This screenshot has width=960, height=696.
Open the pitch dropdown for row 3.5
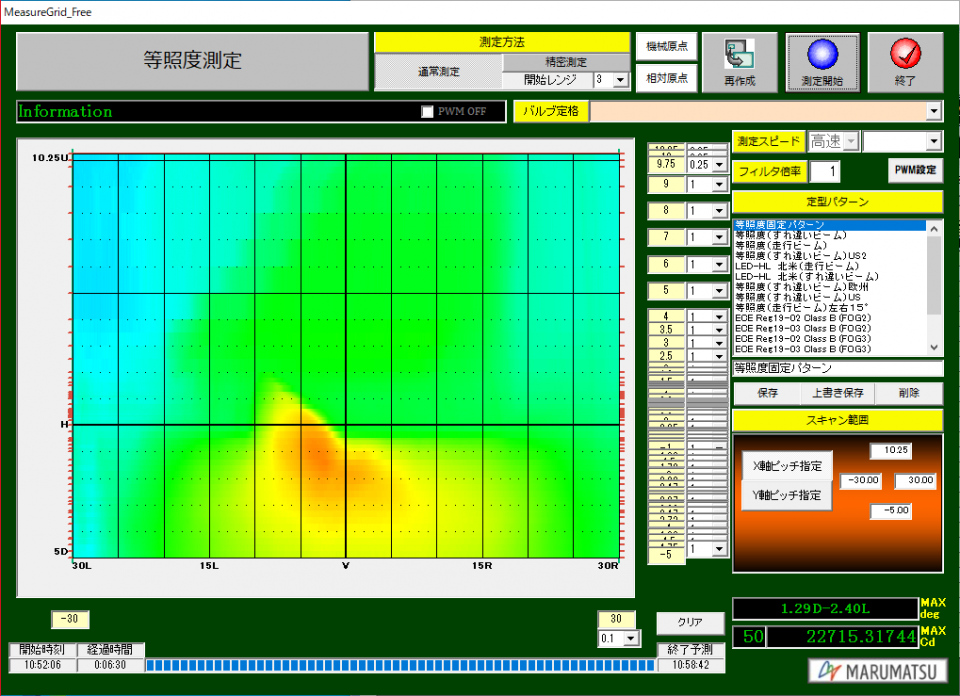(719, 330)
